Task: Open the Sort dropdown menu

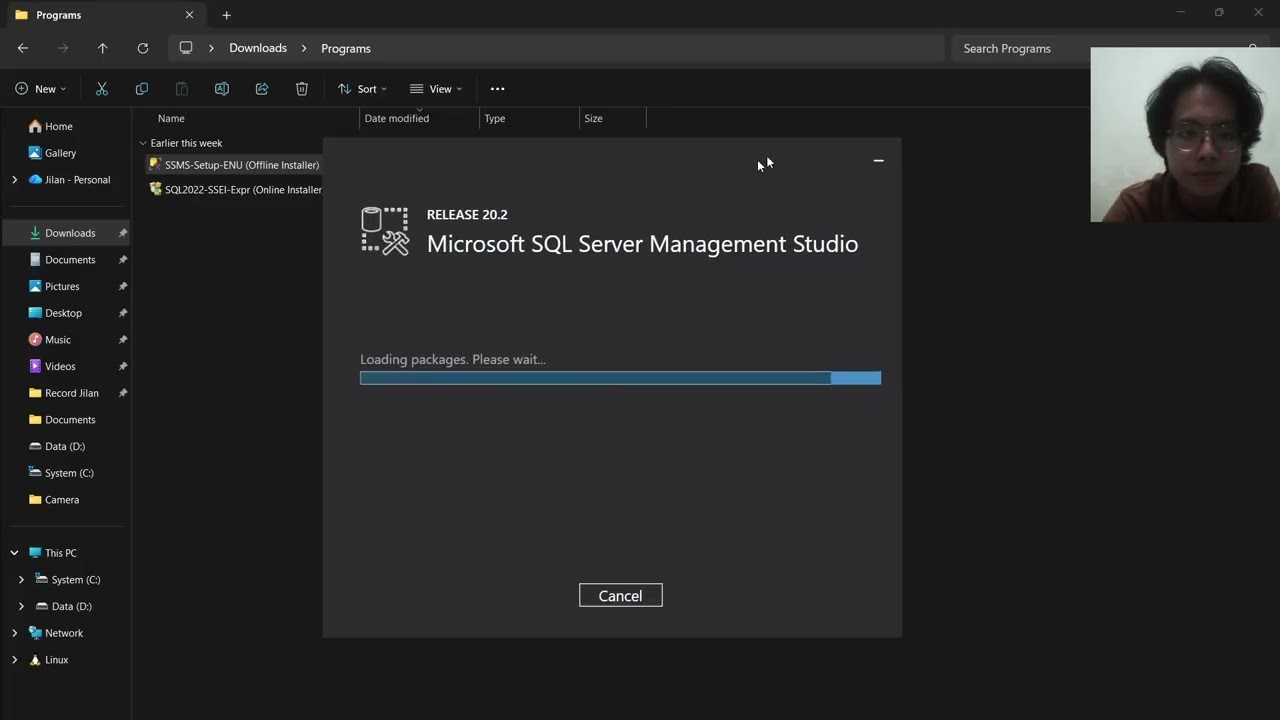Action: [362, 89]
